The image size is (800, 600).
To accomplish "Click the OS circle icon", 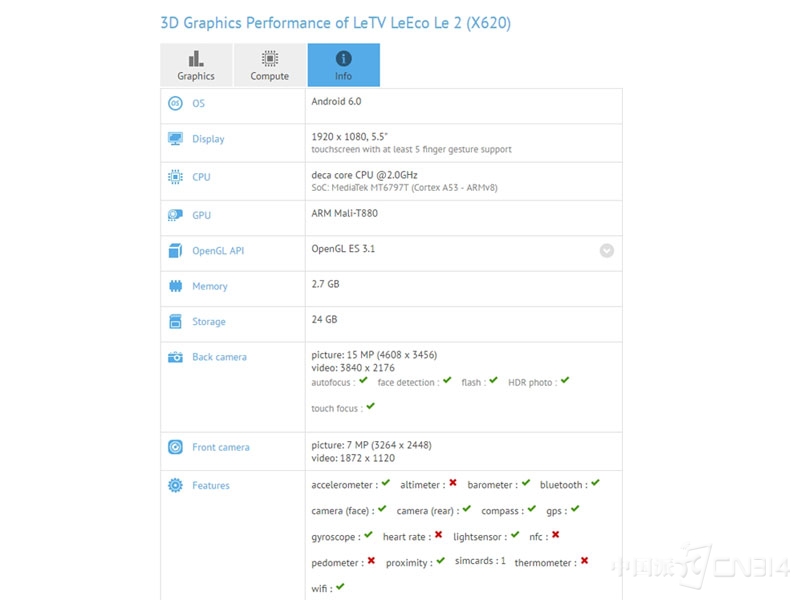I will pyautogui.click(x=175, y=103).
